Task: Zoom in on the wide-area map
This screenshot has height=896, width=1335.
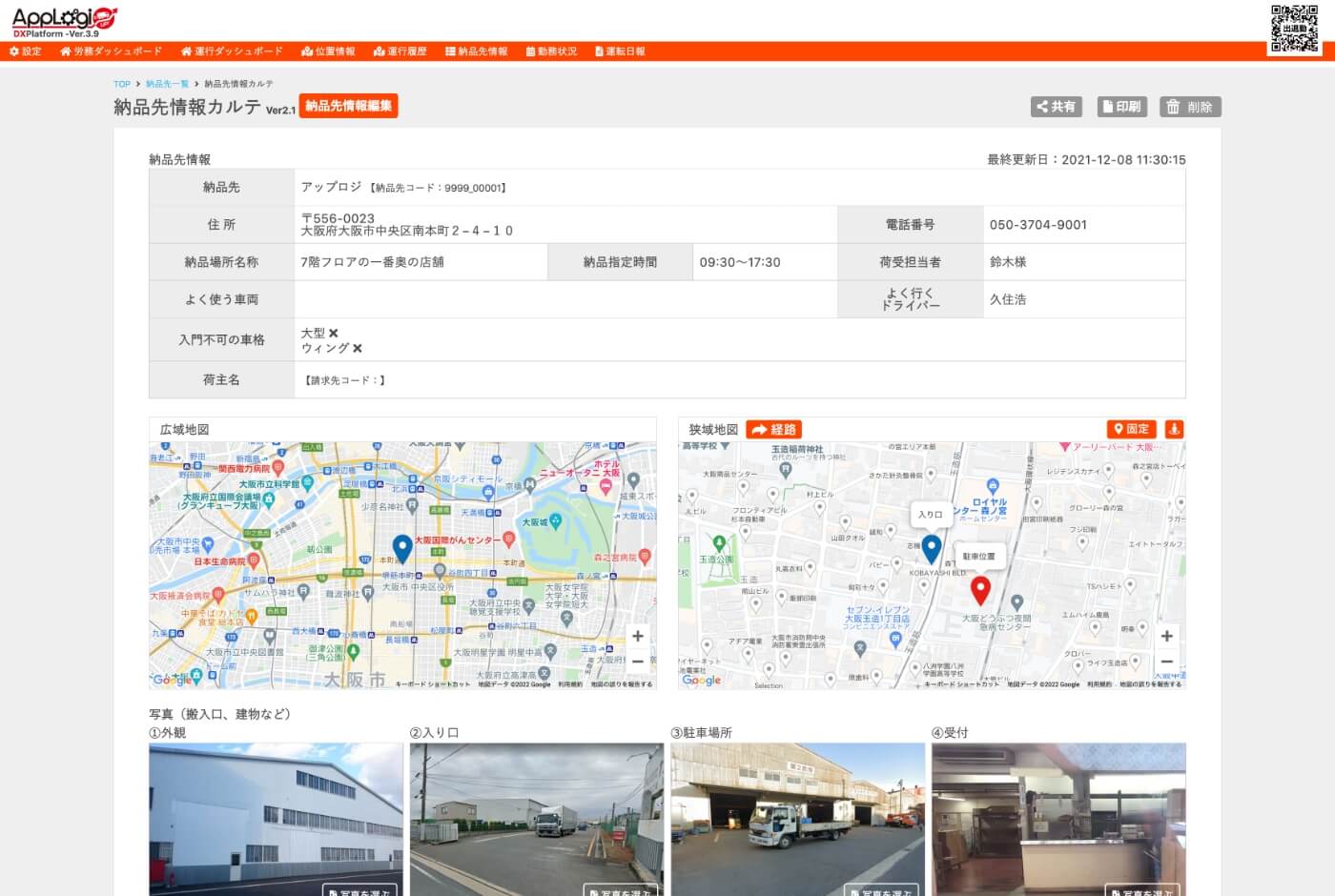Action: (x=638, y=636)
